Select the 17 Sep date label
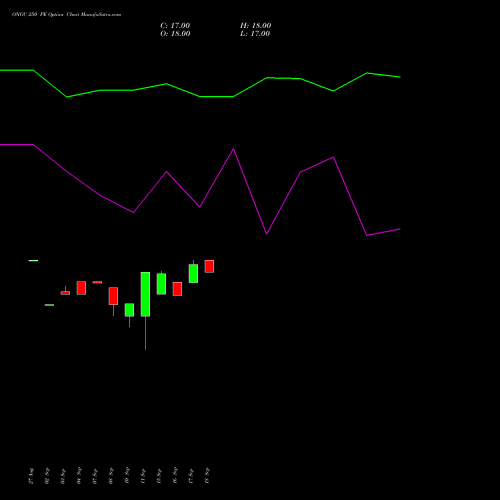500x500 pixels. 191,476
